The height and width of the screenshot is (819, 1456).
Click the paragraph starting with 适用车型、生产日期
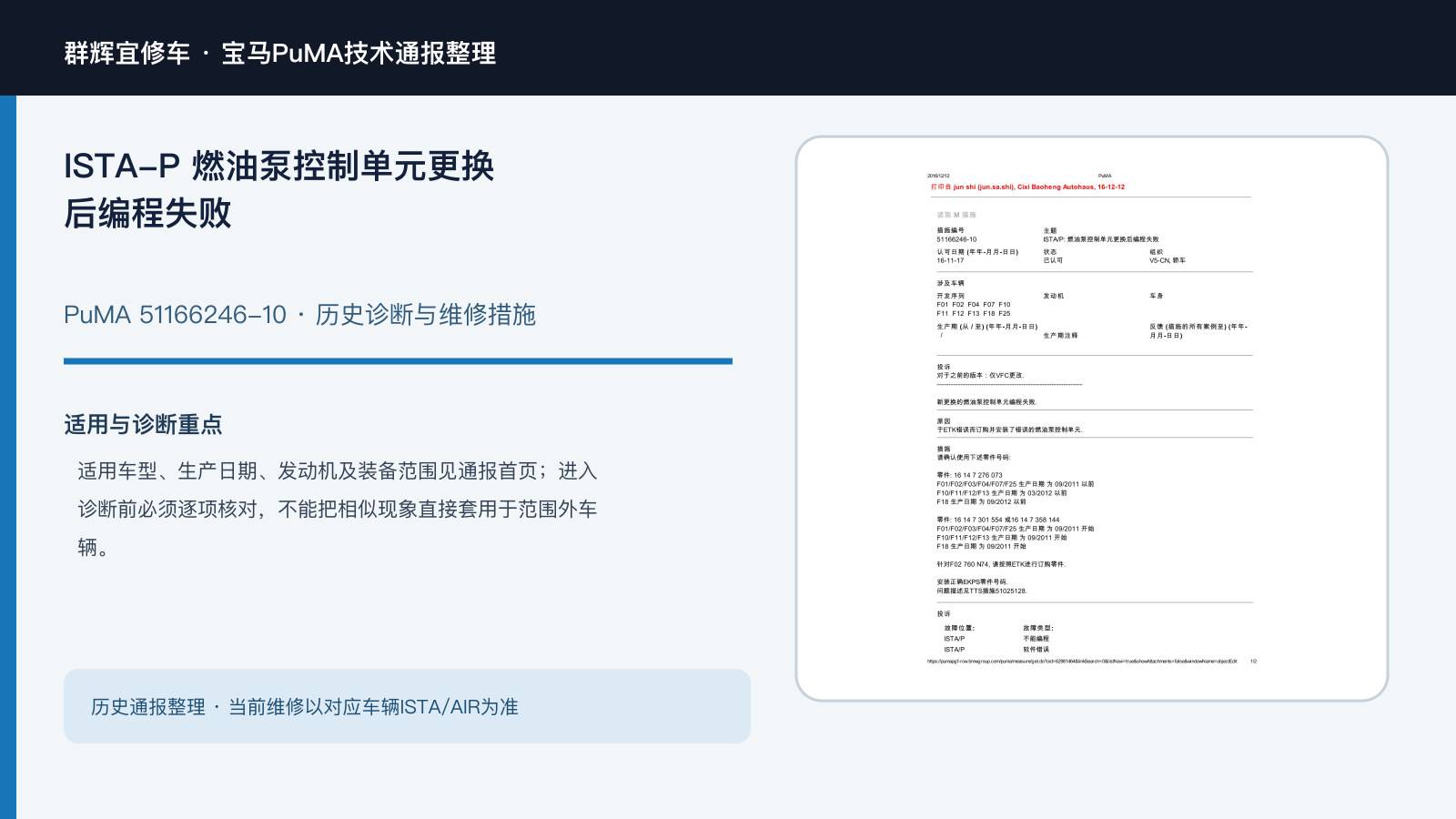click(337, 509)
